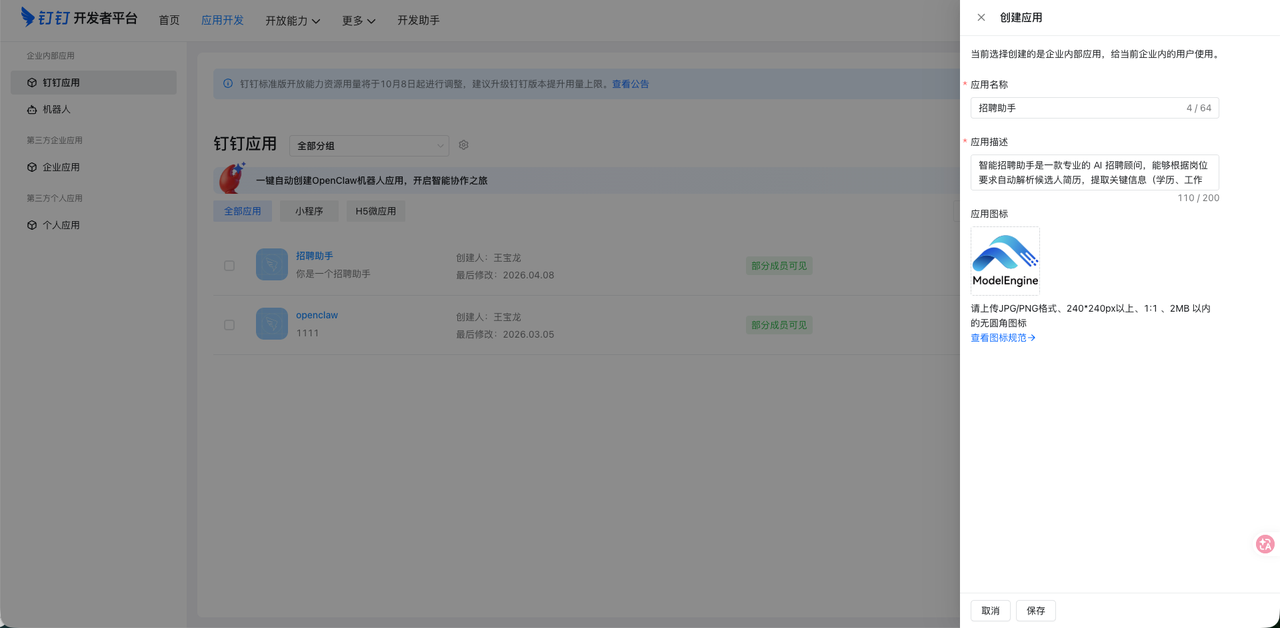1280x628 pixels.
Task: Open the floating translation assistant icon
Action: [x=1264, y=544]
